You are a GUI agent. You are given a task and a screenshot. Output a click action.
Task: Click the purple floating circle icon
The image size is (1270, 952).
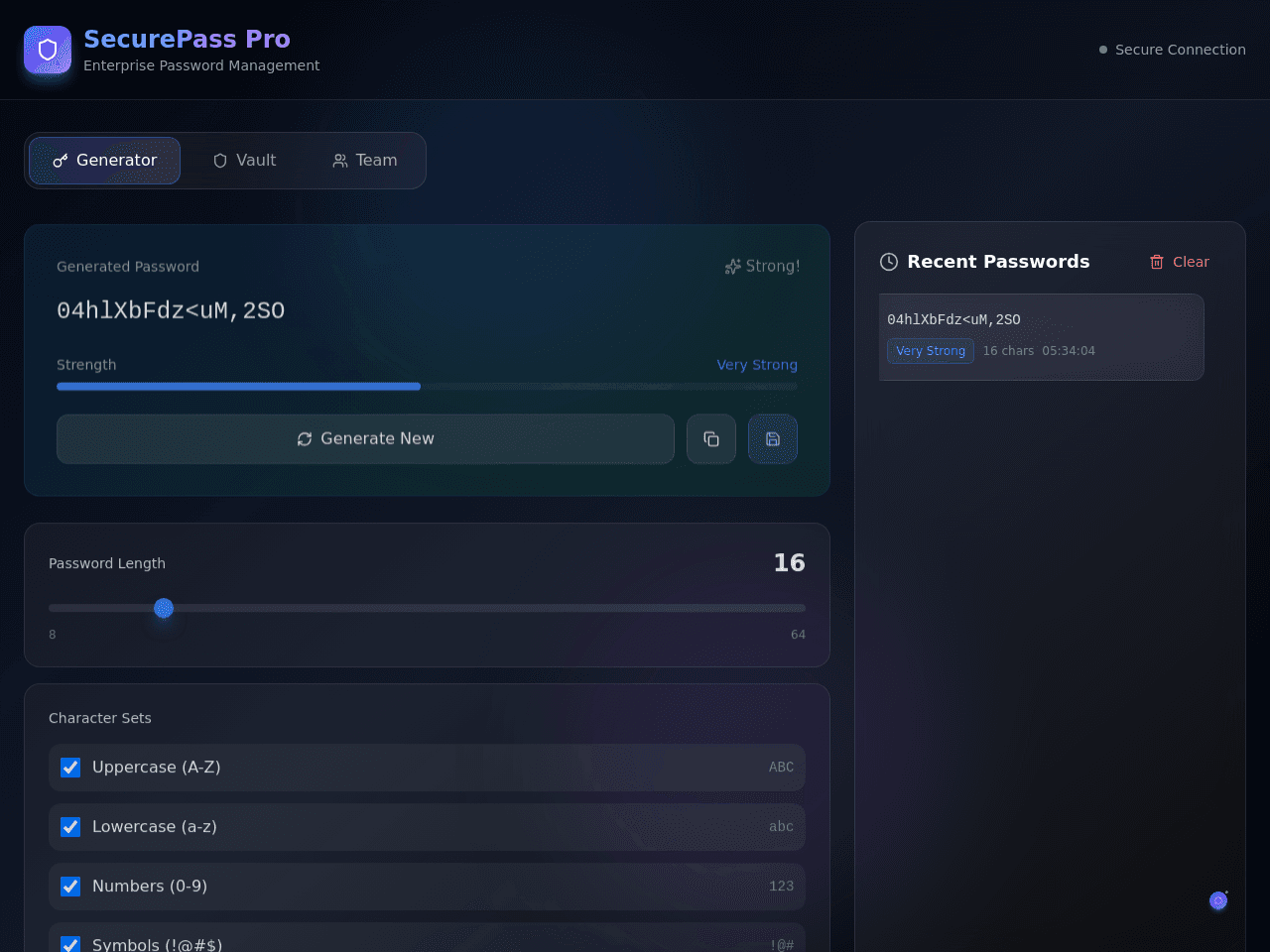(1218, 900)
